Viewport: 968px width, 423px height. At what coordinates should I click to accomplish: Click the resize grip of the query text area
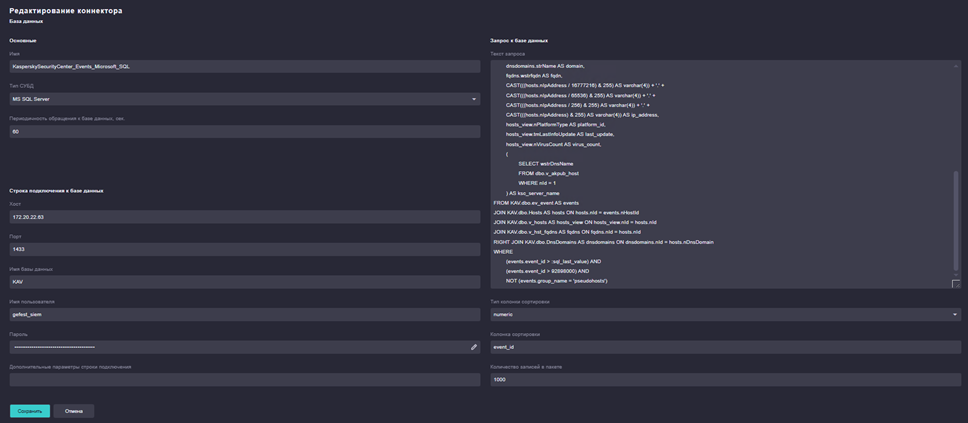tap(956, 284)
